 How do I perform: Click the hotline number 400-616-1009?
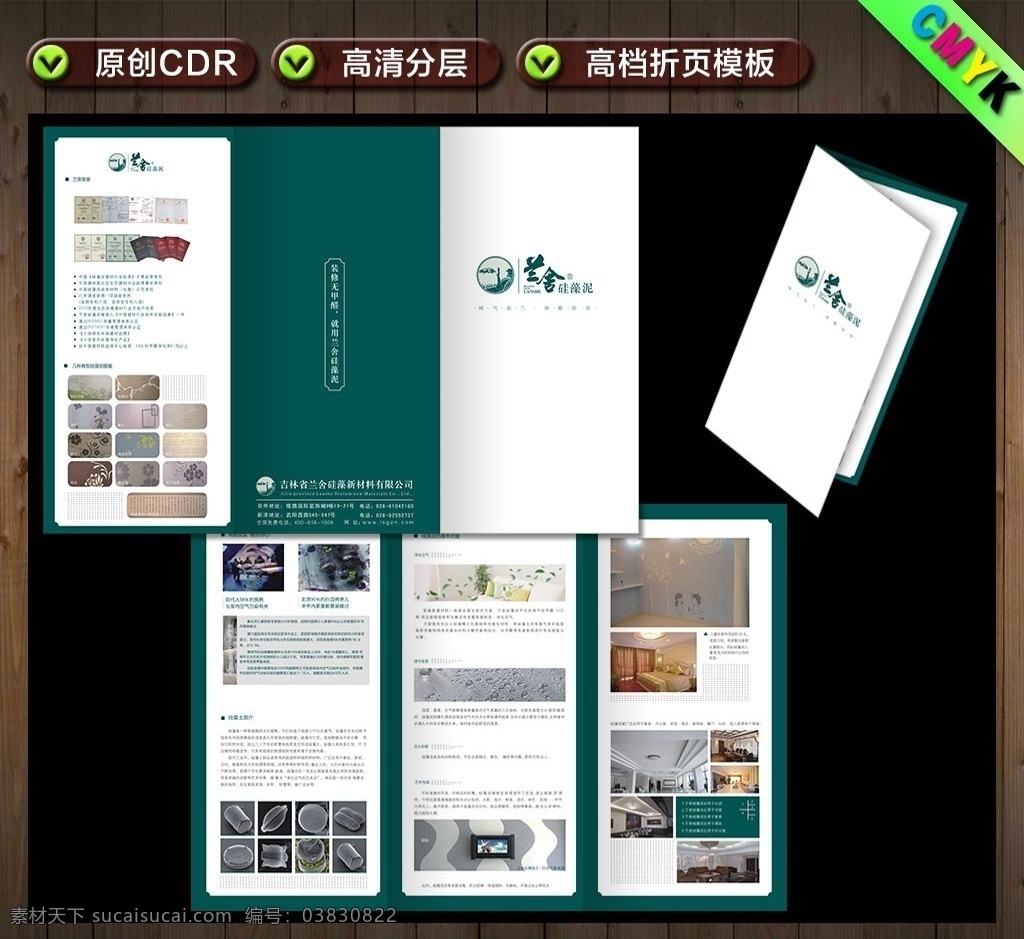pyautogui.click(x=313, y=522)
